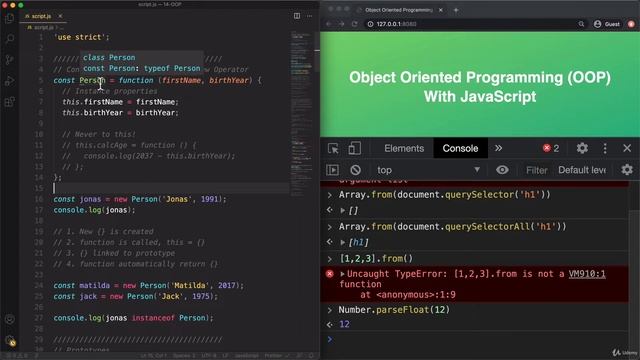Image resolution: width=640 pixels, height=360 pixels.
Task: Expand the Uncaught TypeError message
Action: (x=342, y=274)
